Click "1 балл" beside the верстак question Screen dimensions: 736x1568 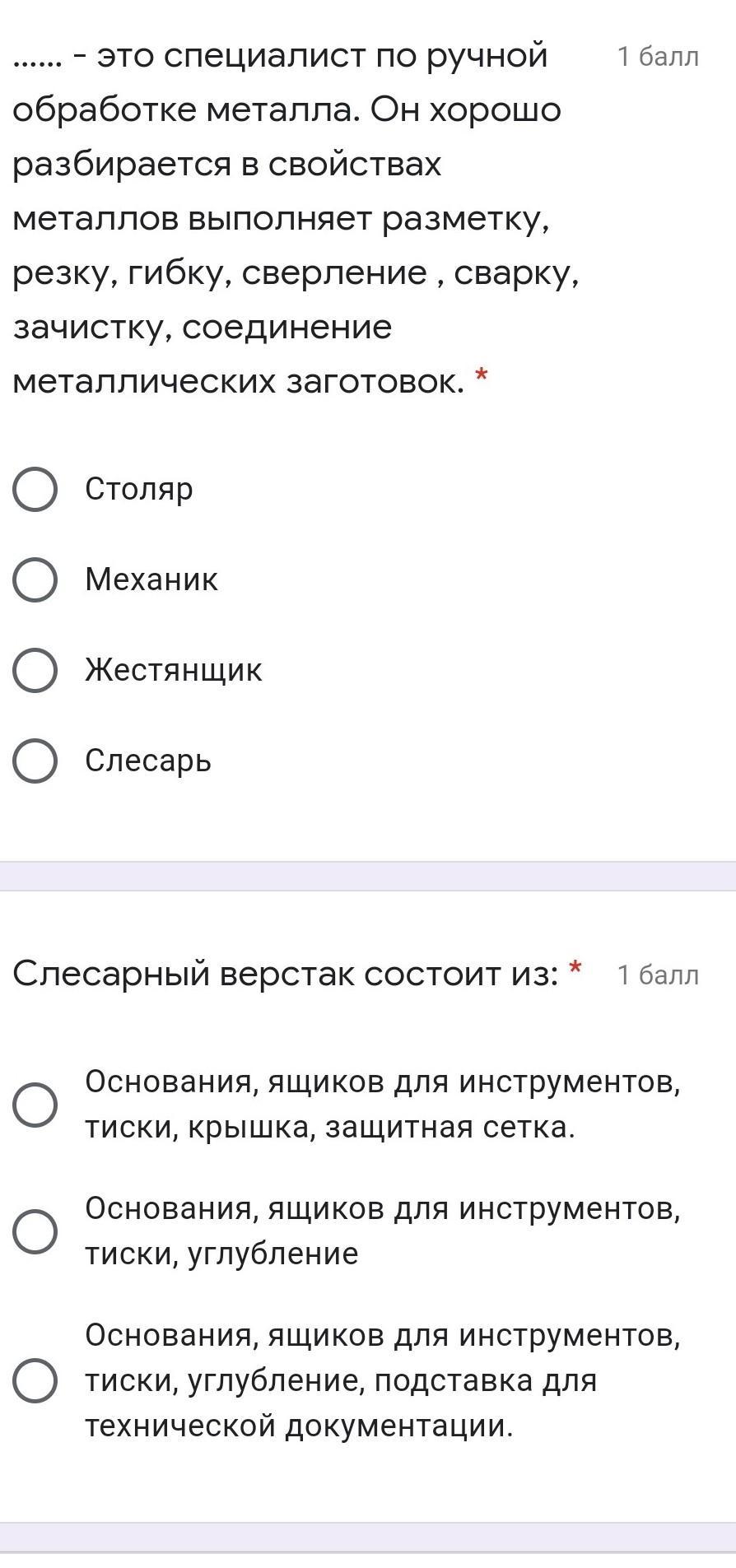point(658,975)
